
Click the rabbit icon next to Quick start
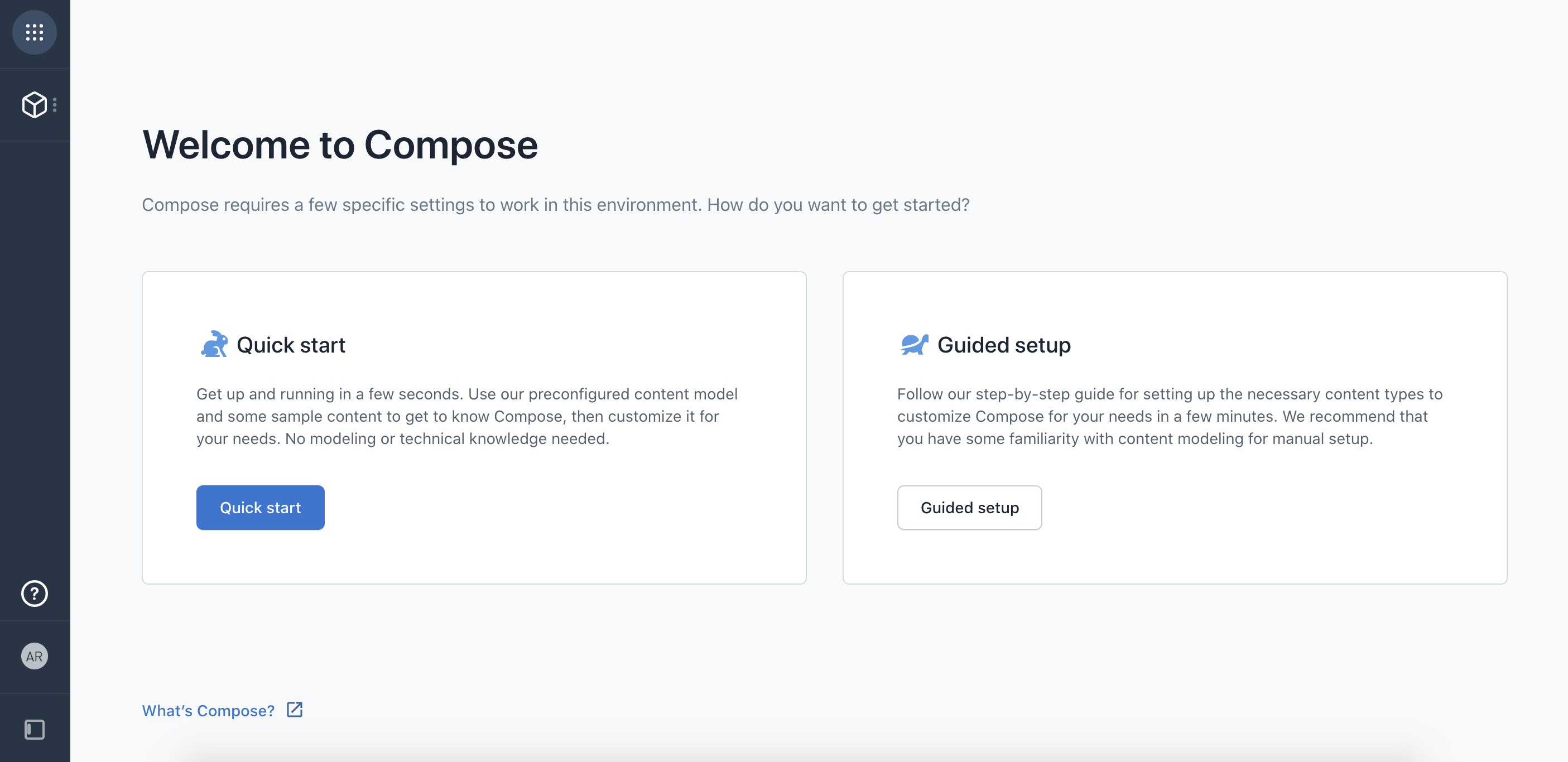[x=214, y=345]
